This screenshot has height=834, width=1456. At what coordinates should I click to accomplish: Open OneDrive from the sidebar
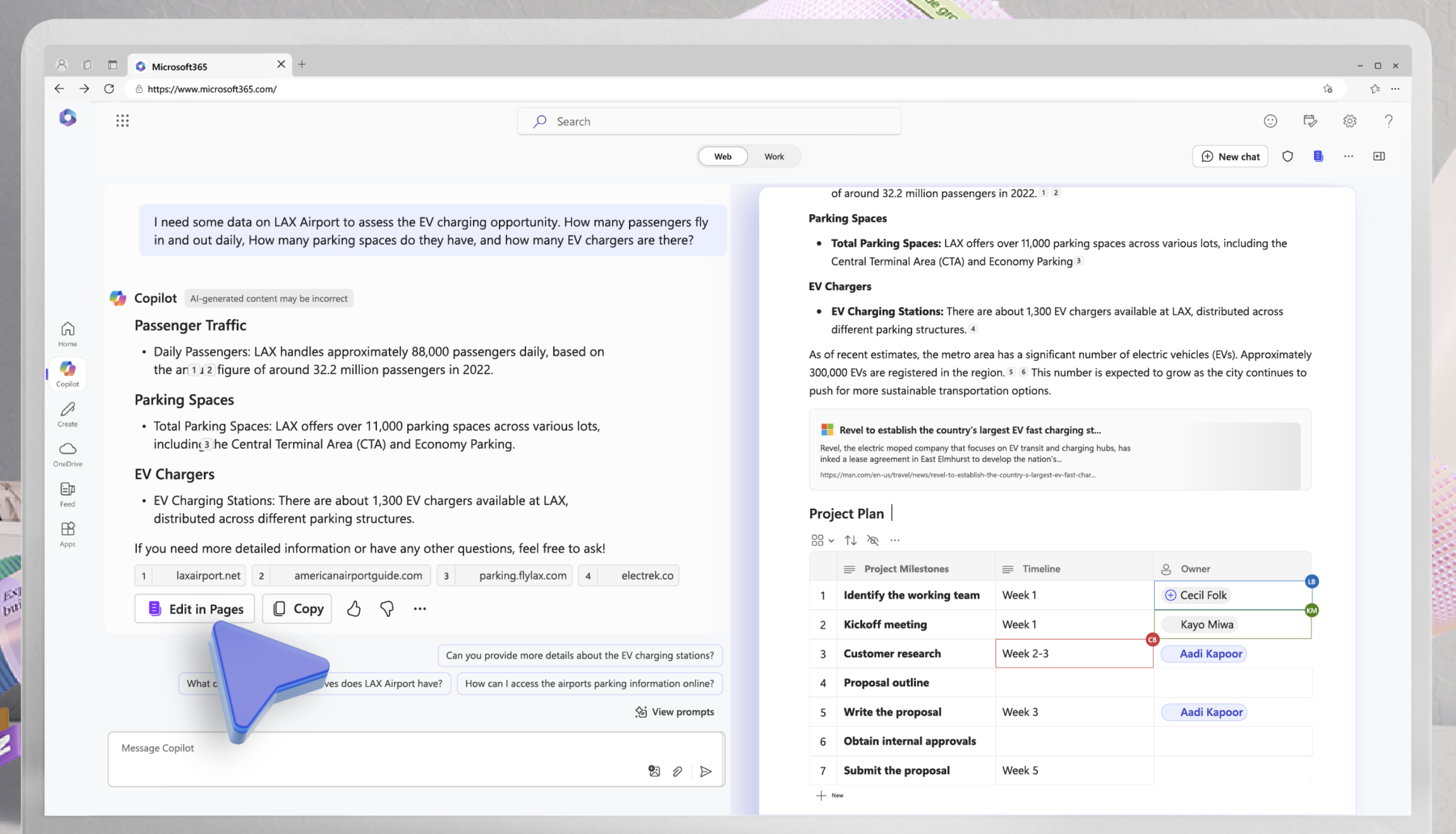click(x=67, y=454)
